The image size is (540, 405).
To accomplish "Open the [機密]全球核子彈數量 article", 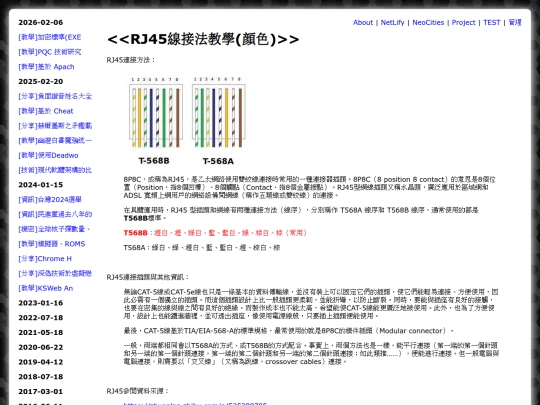I will (54, 229).
